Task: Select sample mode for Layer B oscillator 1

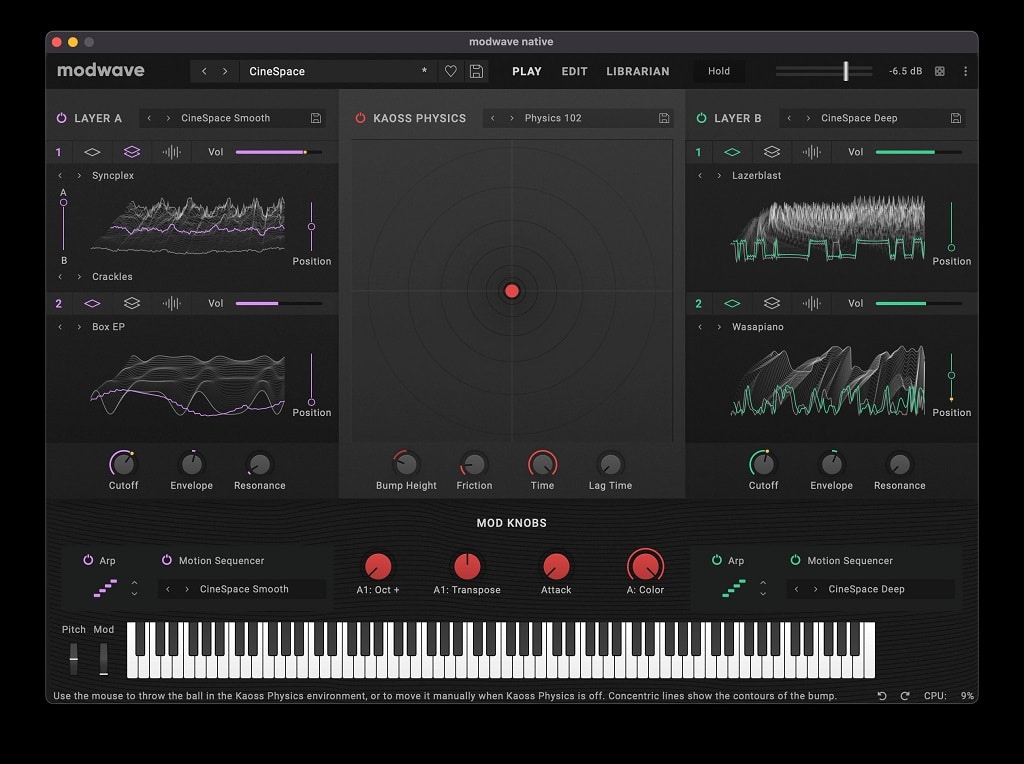Action: click(x=811, y=152)
